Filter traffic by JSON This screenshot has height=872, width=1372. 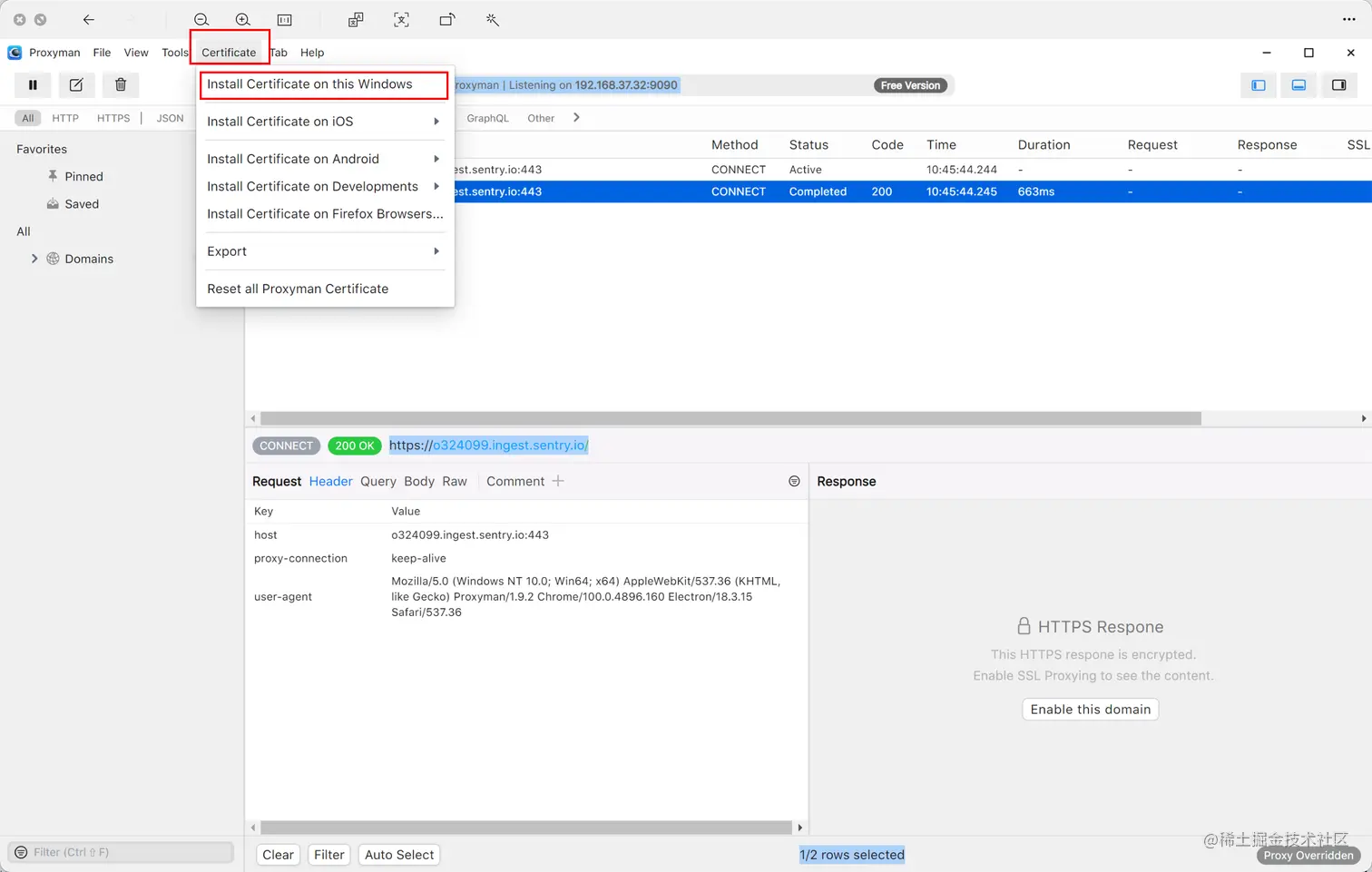tap(170, 118)
